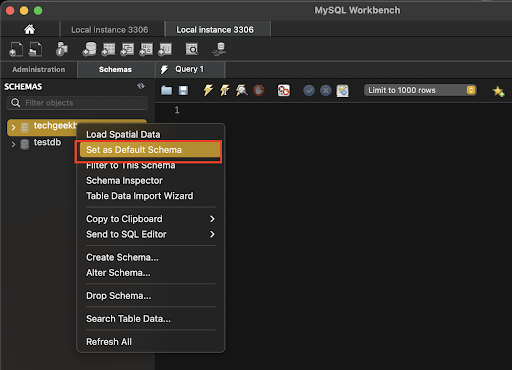The image size is (512, 370).
Task: Toggle continue-on-error red stop icon
Action: click(x=284, y=90)
